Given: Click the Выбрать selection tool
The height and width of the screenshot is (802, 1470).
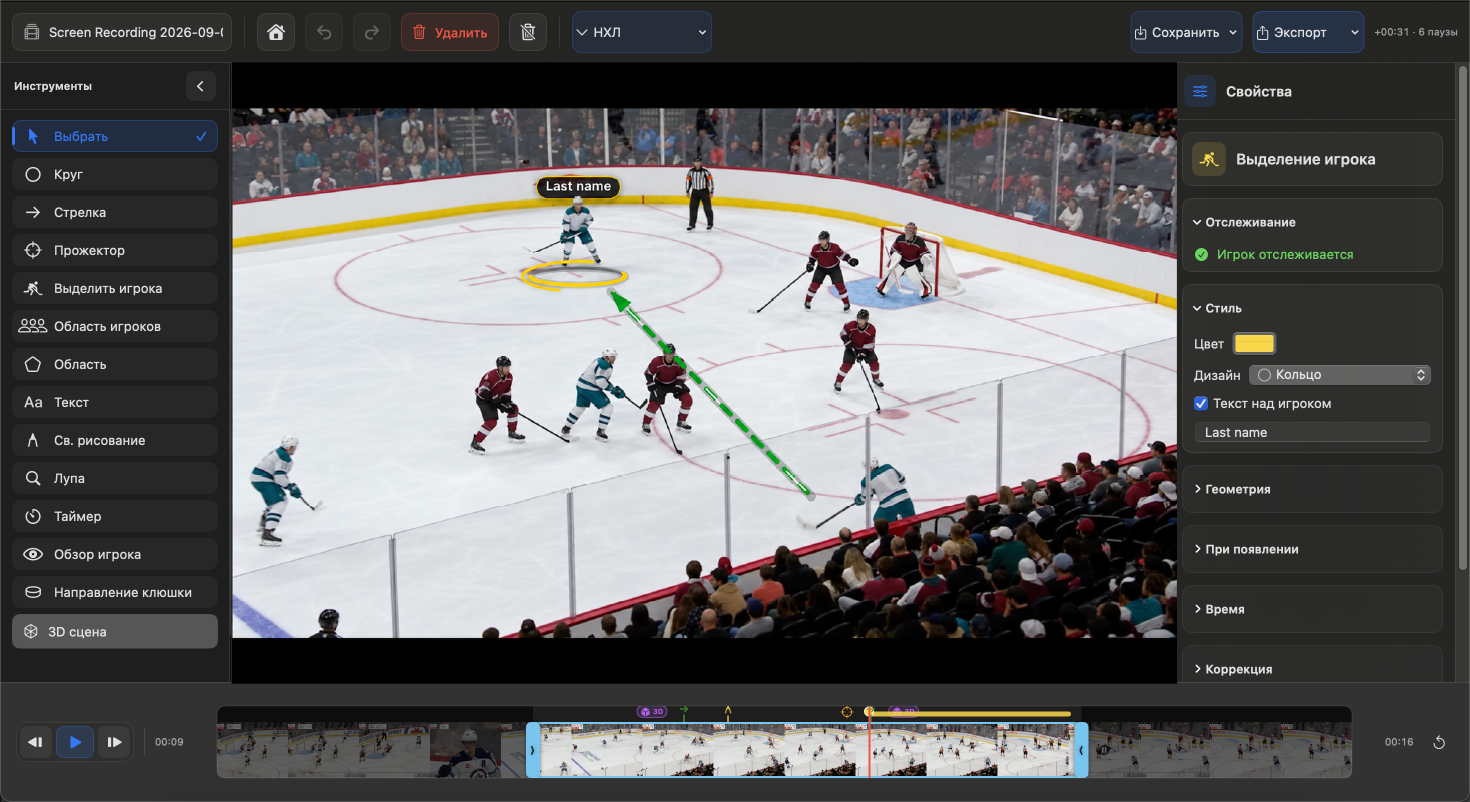Looking at the screenshot, I should 115,136.
